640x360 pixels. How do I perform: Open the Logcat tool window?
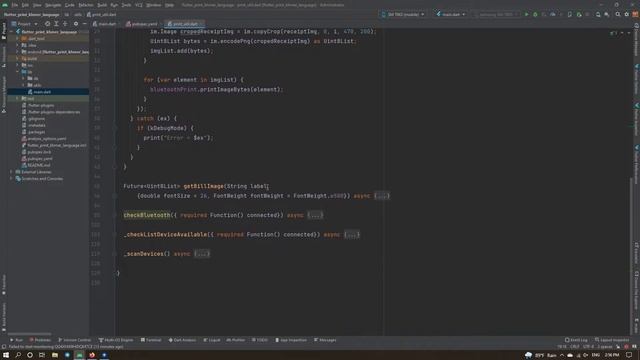click(x=211, y=340)
